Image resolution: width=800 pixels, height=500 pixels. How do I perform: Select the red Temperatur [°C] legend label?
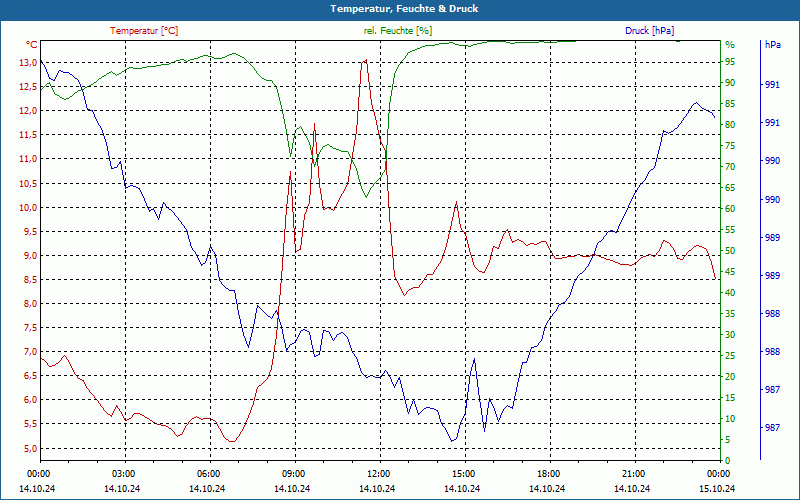click(x=144, y=31)
